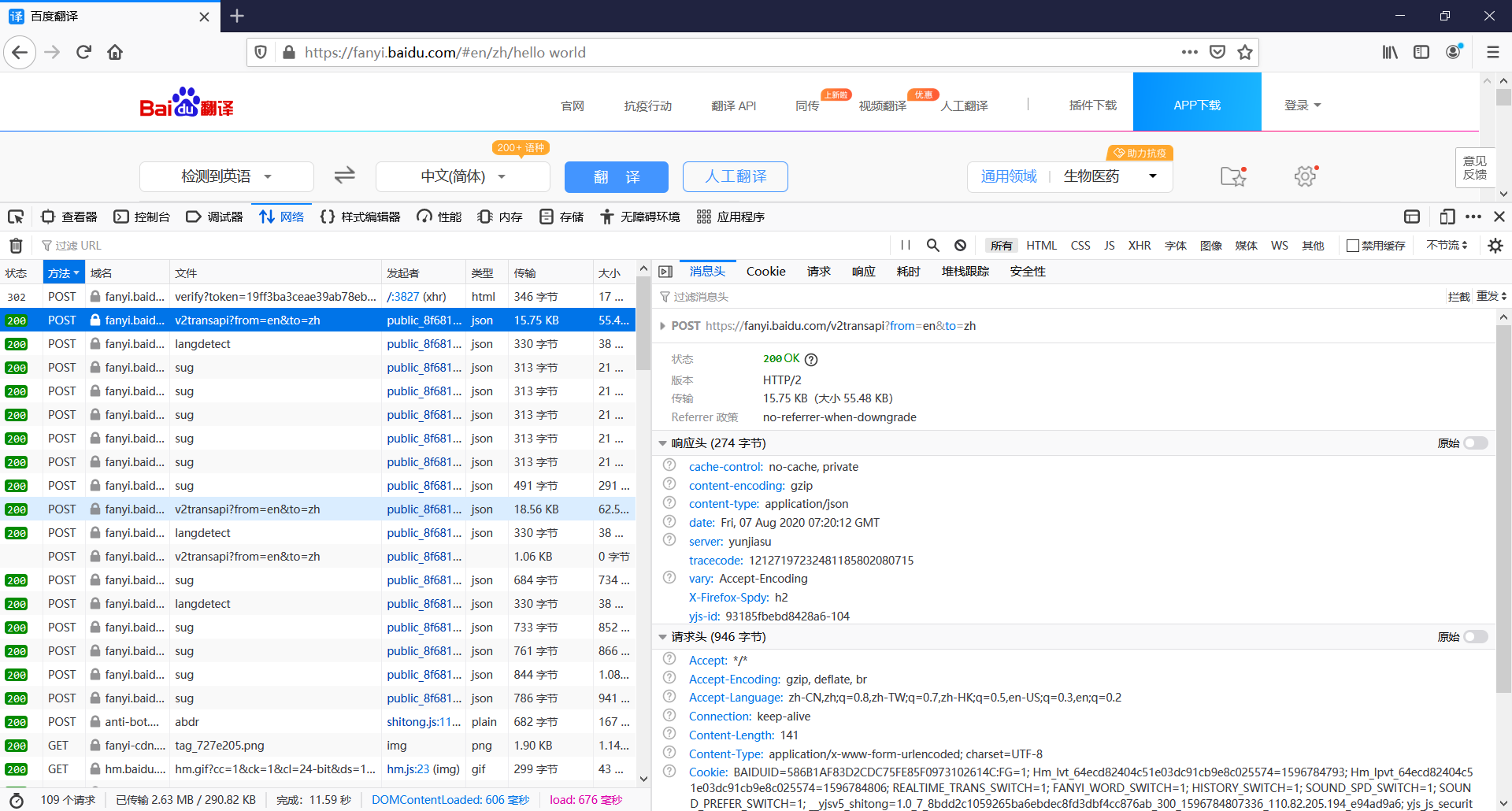Image resolution: width=1512 pixels, height=811 pixels.
Task: Open help for 200 OK status
Action: pyautogui.click(x=811, y=360)
